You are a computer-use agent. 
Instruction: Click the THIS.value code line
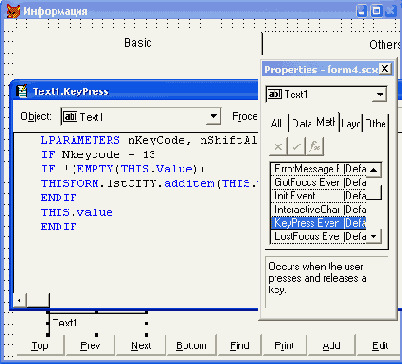pos(77,212)
